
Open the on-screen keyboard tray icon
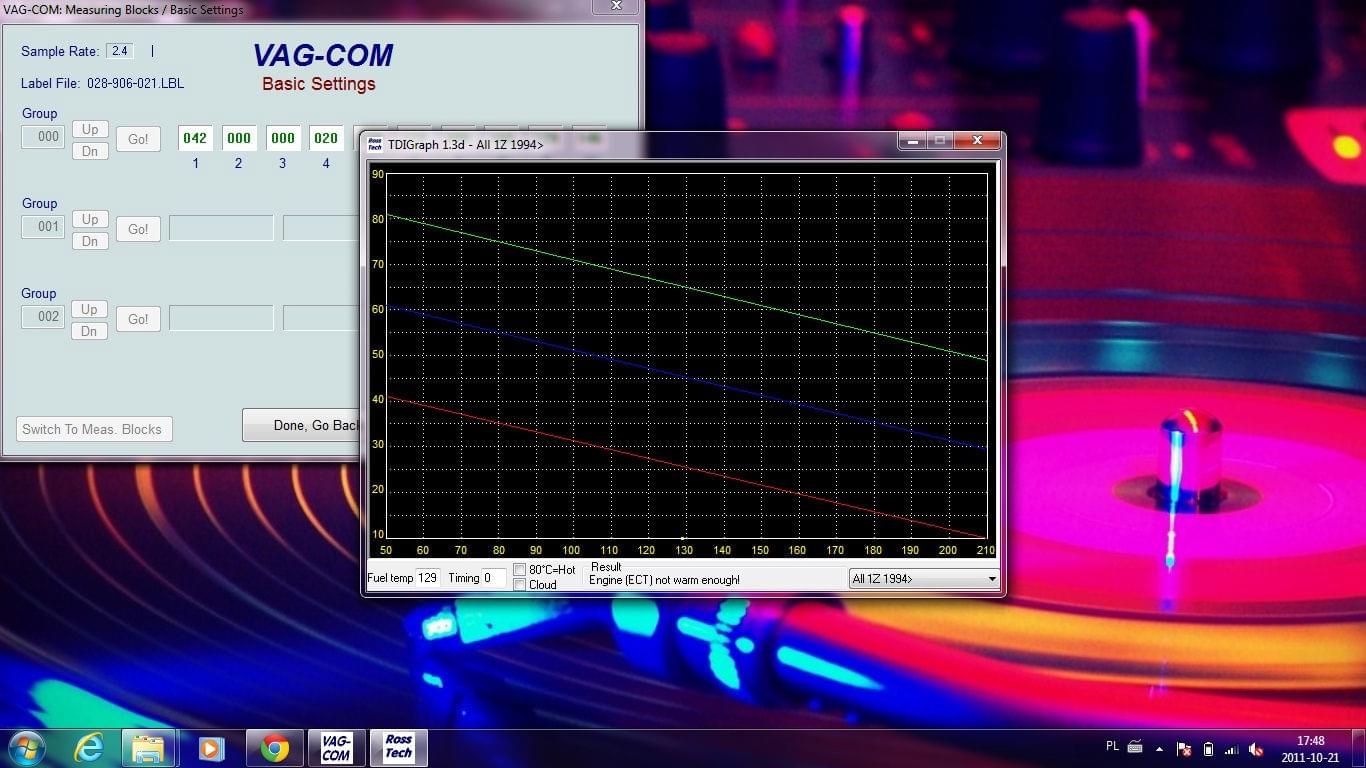tap(1135, 747)
